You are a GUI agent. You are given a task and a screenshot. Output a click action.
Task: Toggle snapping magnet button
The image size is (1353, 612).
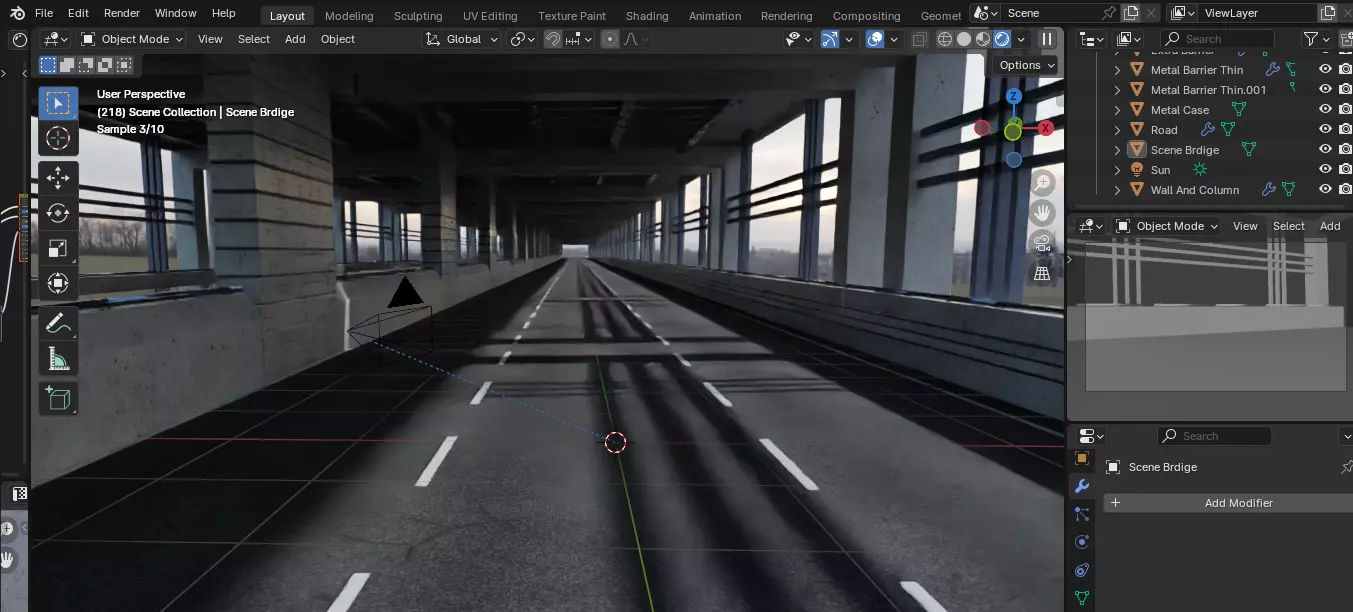[x=553, y=39]
